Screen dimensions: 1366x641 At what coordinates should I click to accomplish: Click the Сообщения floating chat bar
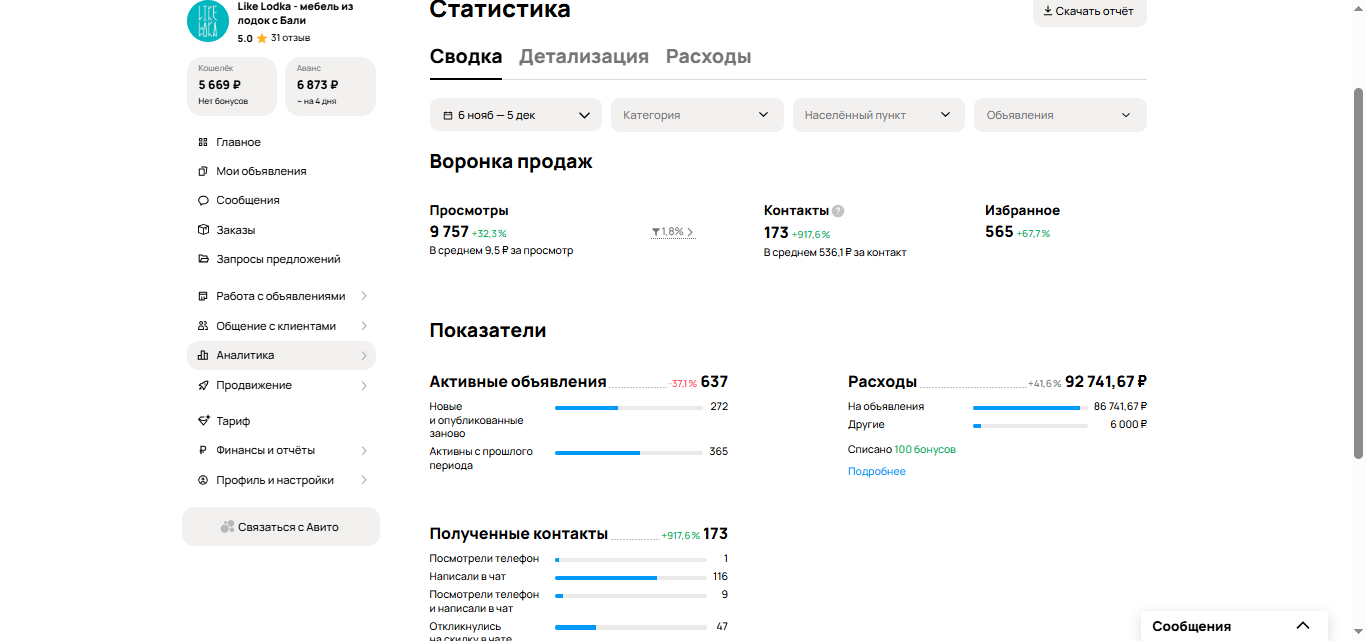[1234, 626]
